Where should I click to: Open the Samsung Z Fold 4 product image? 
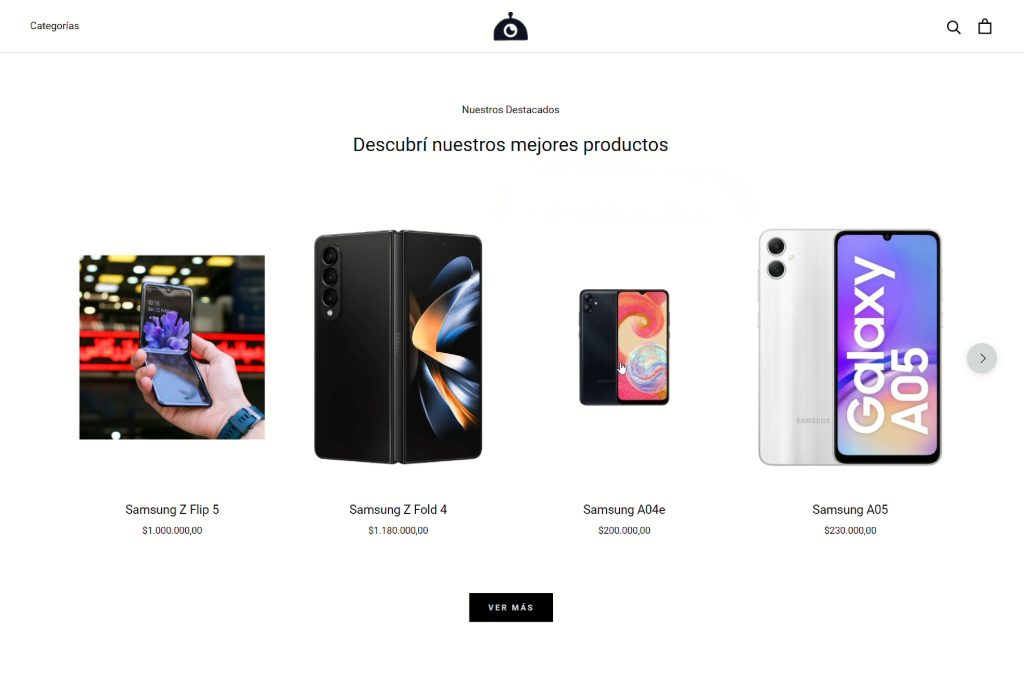(x=398, y=347)
